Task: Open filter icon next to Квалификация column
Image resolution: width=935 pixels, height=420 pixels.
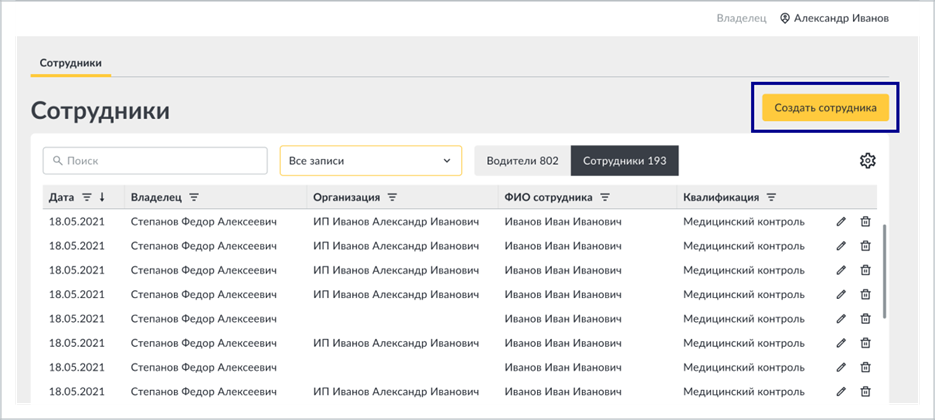Action: click(771, 197)
